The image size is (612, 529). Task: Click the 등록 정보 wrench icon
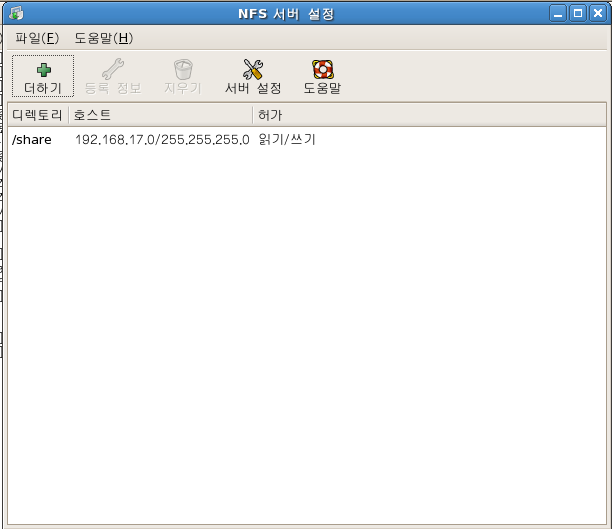click(113, 69)
